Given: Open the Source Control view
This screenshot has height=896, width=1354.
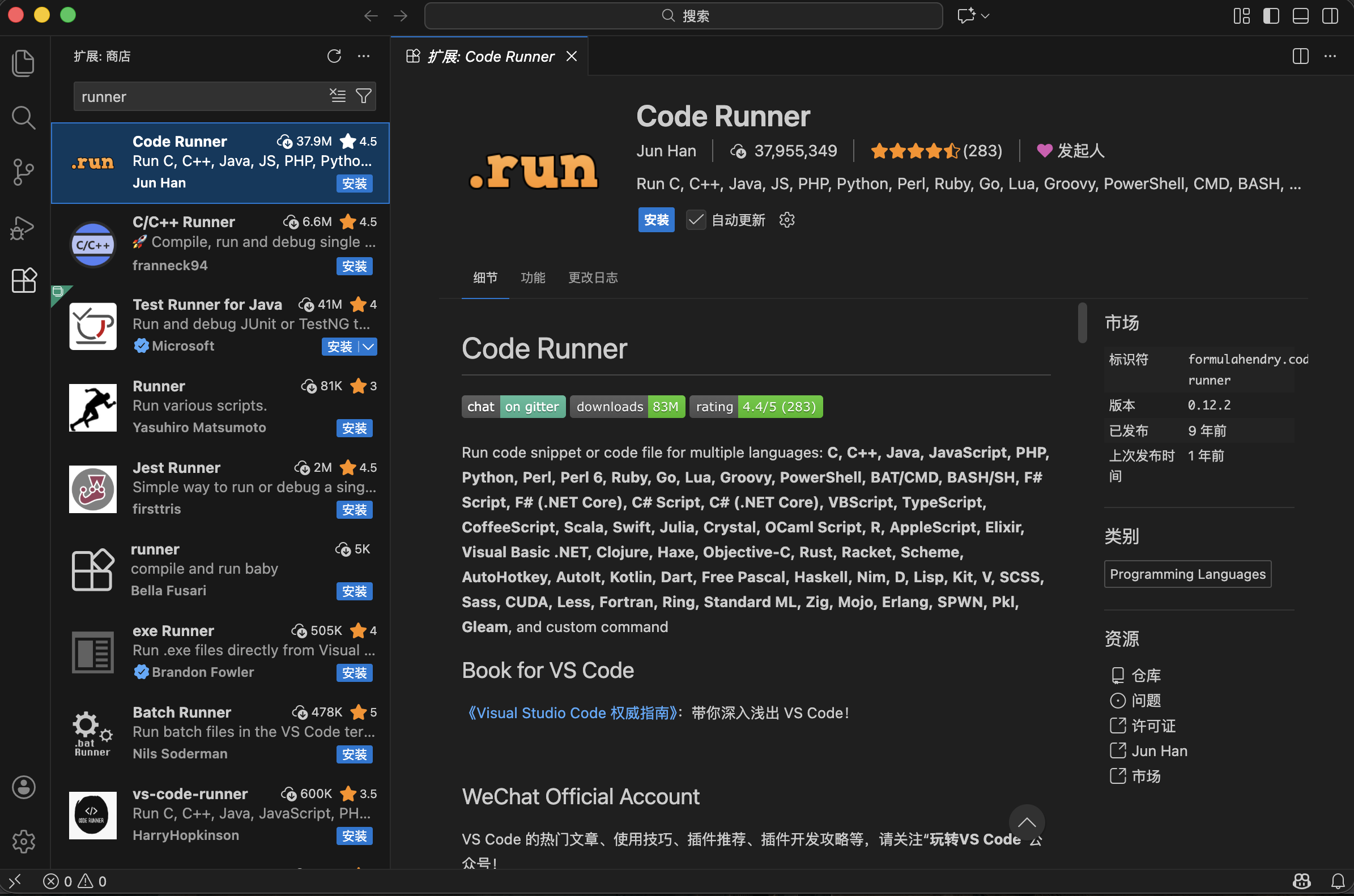Looking at the screenshot, I should pos(23,172).
